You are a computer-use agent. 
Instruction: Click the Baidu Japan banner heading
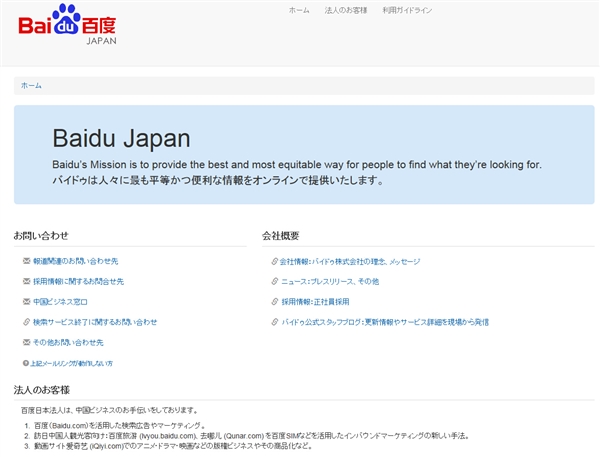pyautogui.click(x=121, y=138)
